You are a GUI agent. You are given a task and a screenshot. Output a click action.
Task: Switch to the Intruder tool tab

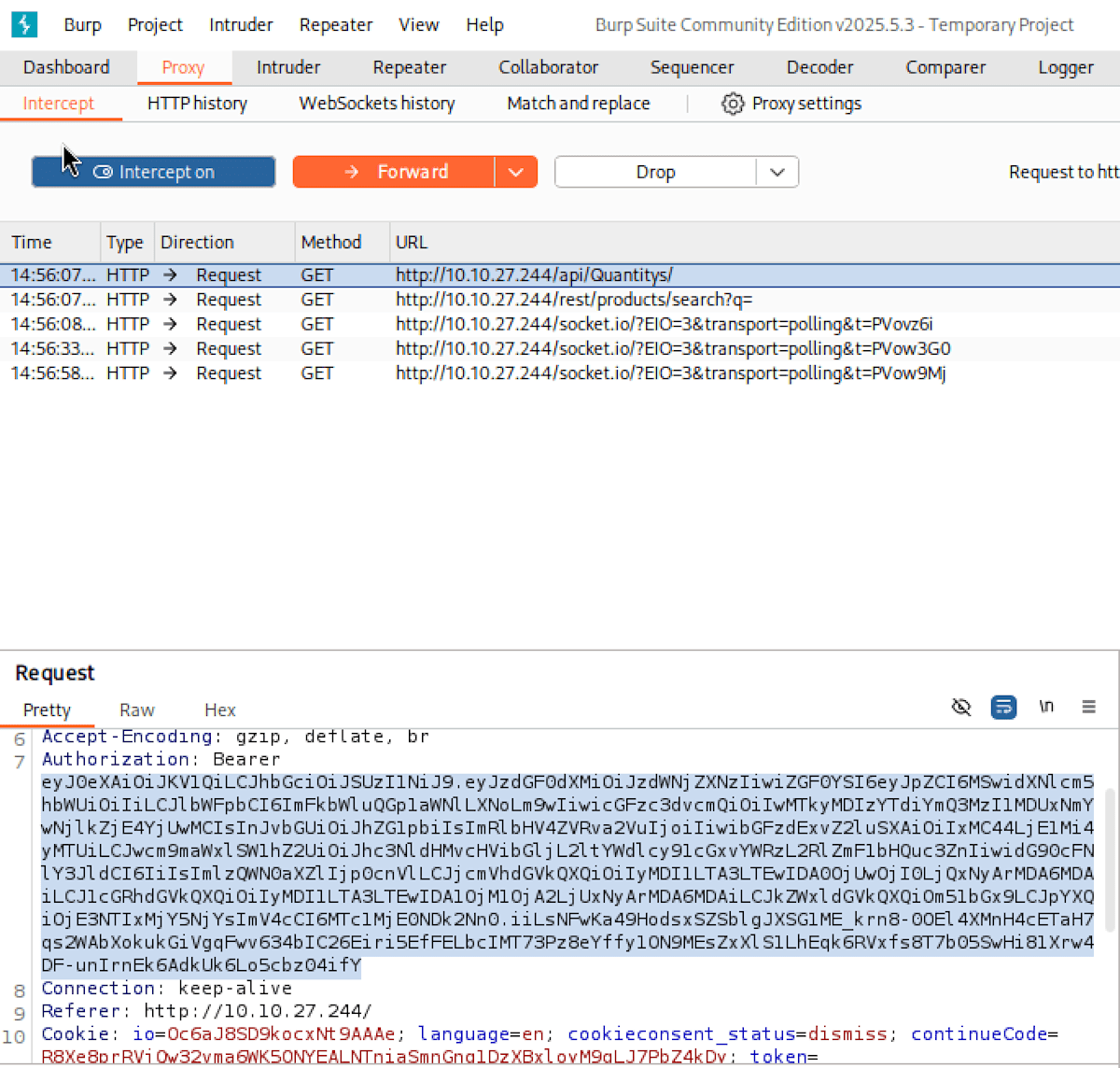pos(288,67)
